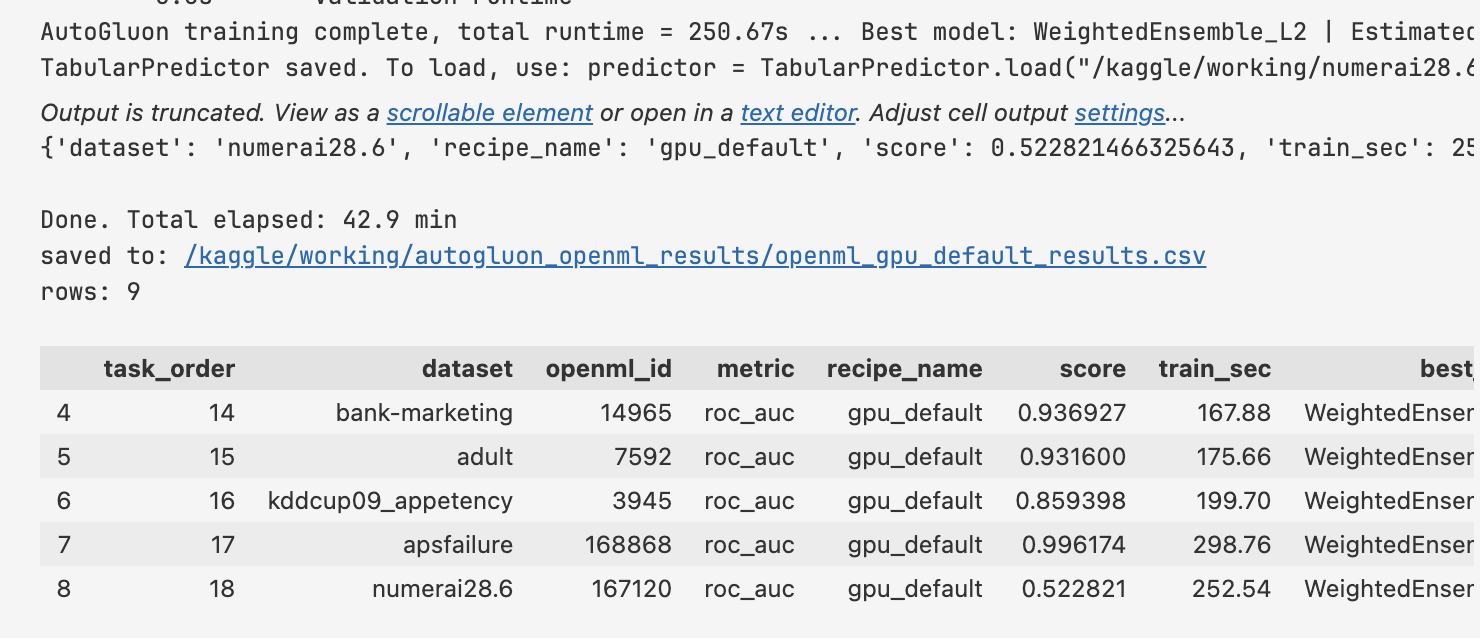
Task: Click the openml_id value 168868
Action: click(628, 545)
